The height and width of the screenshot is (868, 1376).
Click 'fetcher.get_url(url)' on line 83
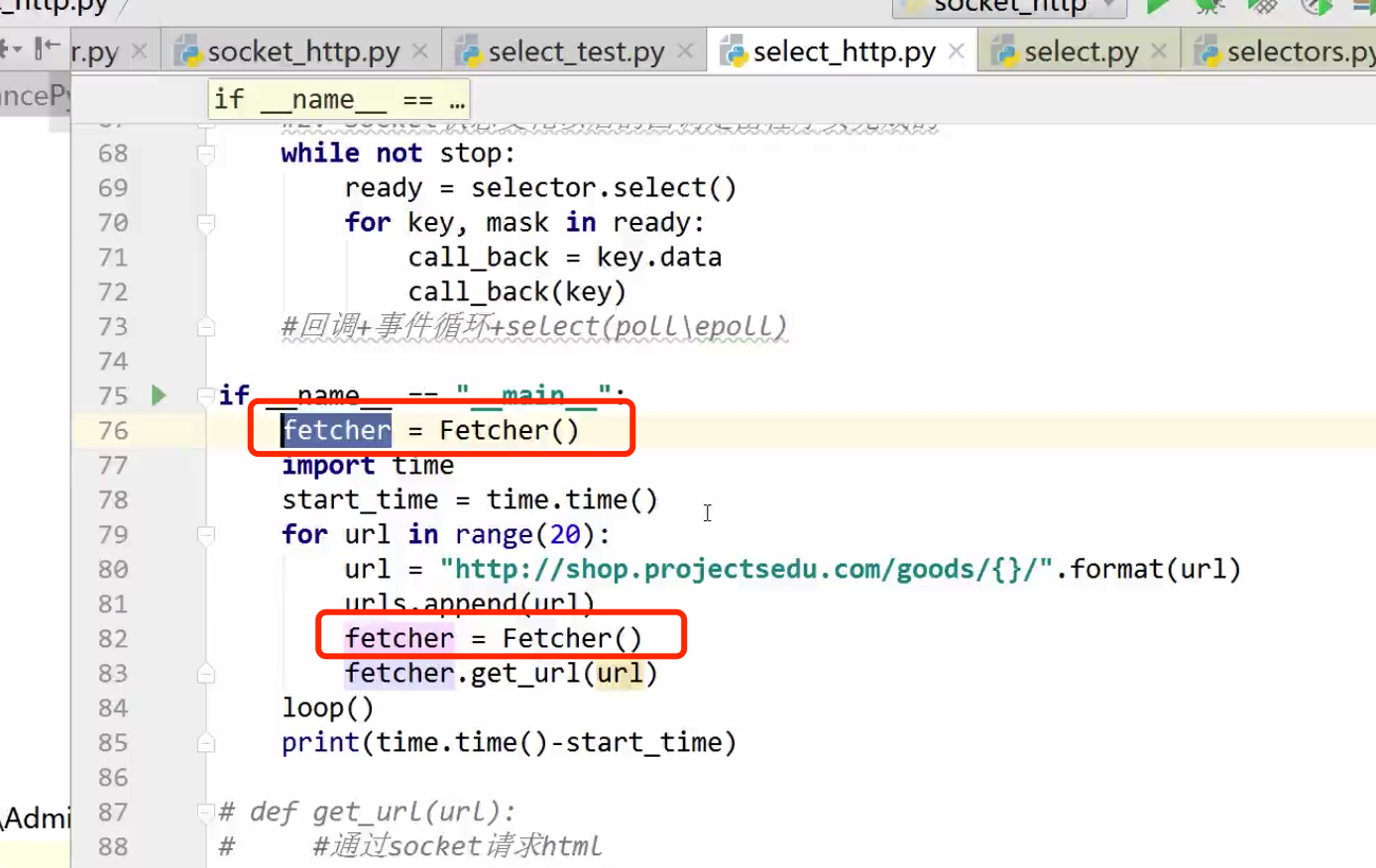(501, 674)
